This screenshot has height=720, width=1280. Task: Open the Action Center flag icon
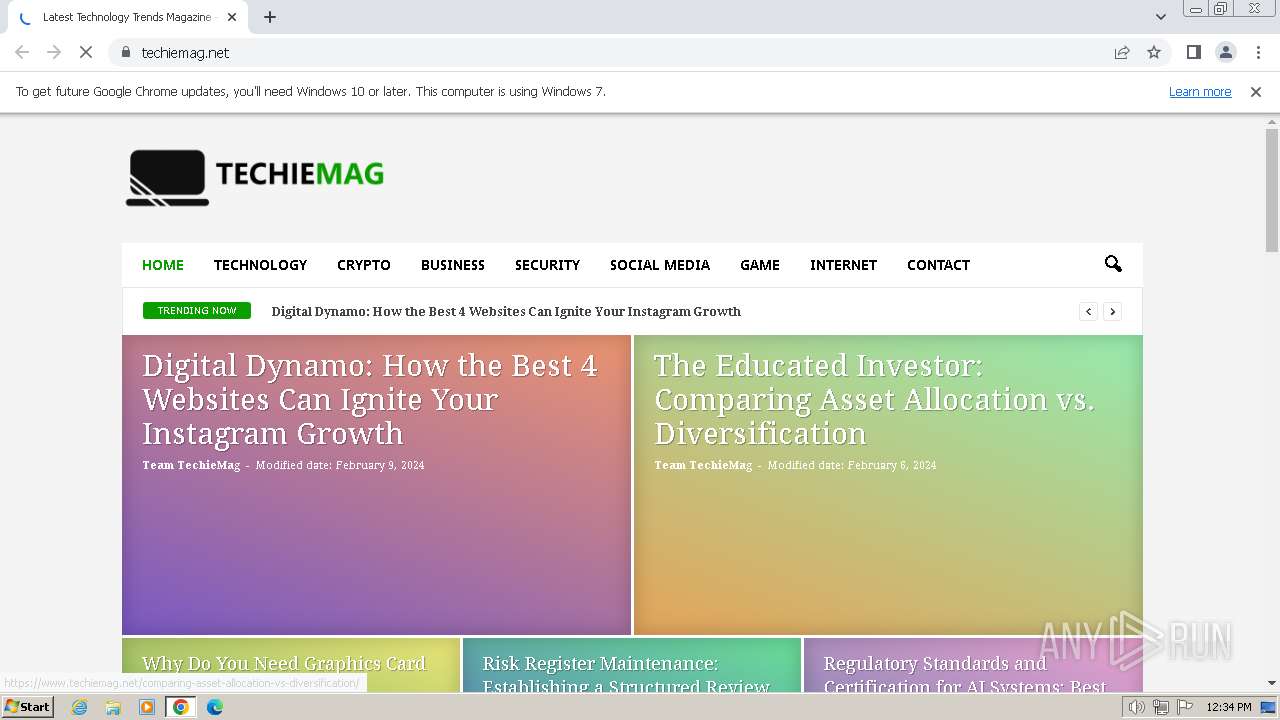tap(1185, 707)
